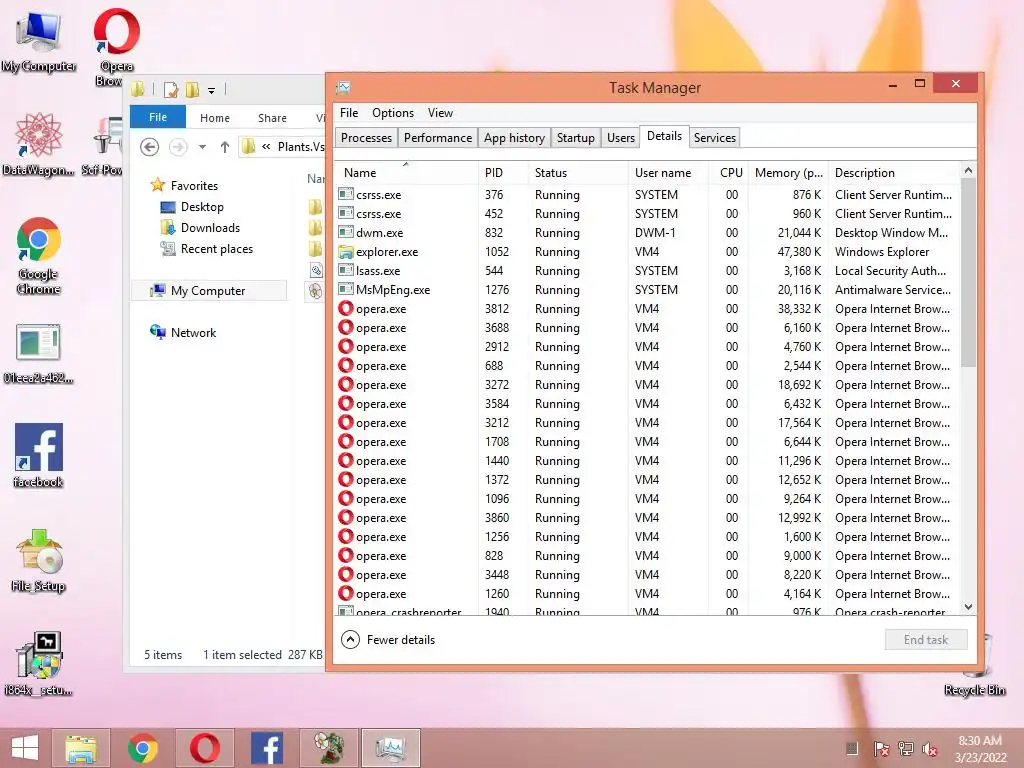The width and height of the screenshot is (1024, 768).
Task: Open the Options menu in Task Manager
Action: (392, 113)
